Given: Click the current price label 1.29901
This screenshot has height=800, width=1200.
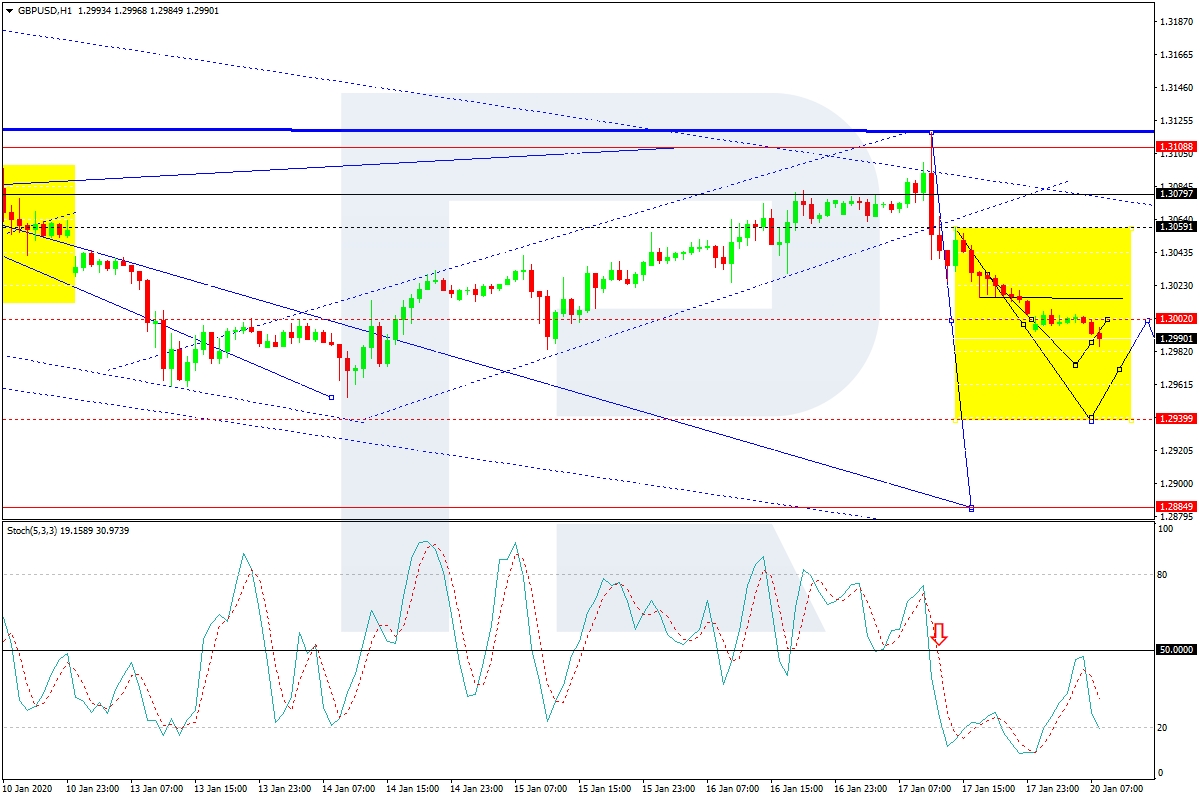Looking at the screenshot, I should 1176,339.
